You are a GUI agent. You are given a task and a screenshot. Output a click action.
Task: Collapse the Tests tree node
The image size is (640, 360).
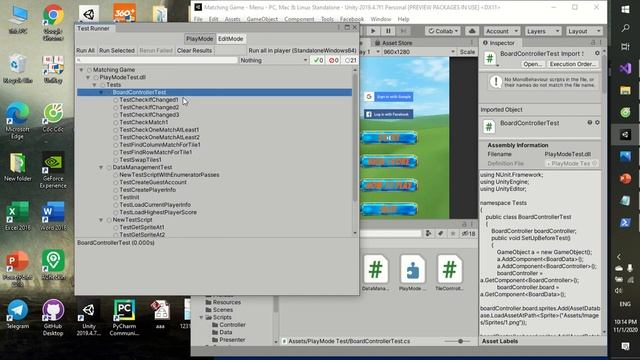coord(94,84)
